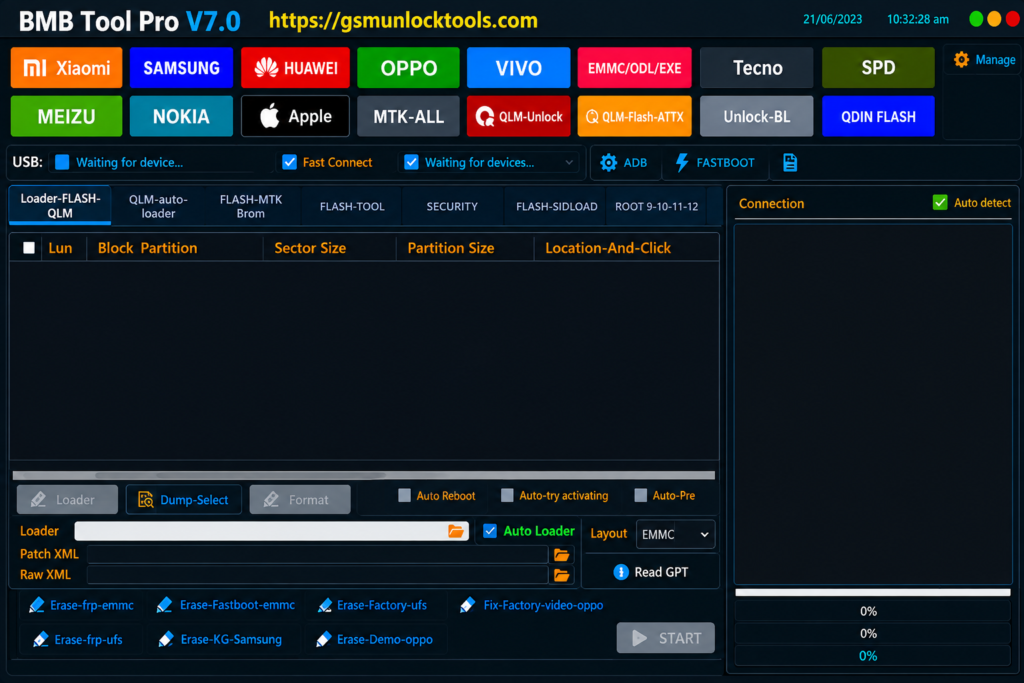The height and width of the screenshot is (683, 1024).
Task: Click the Patch XML path field
Action: pos(317,554)
